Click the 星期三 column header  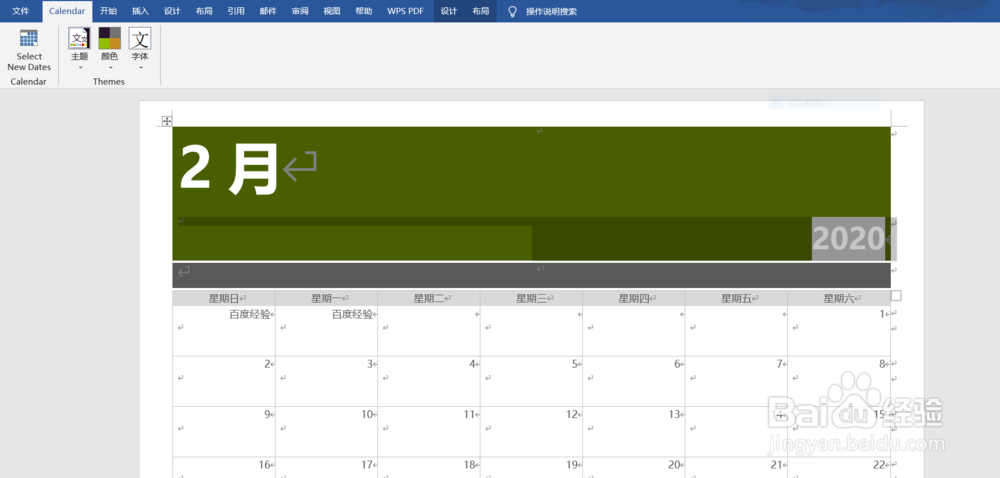tap(531, 298)
